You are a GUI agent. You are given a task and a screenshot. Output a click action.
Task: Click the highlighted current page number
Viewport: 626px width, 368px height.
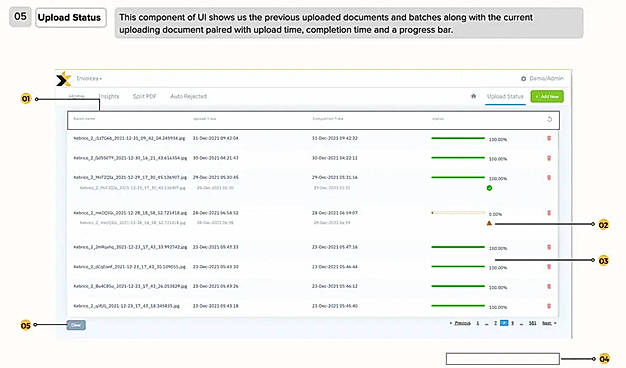504,323
